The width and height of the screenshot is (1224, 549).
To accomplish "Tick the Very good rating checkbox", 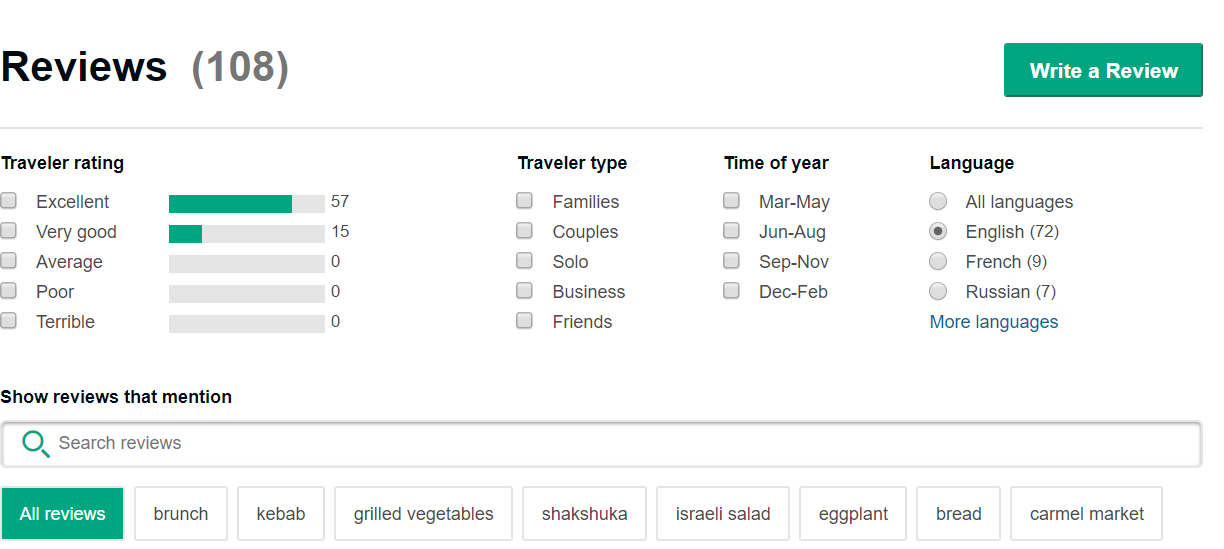I will pos(9,231).
